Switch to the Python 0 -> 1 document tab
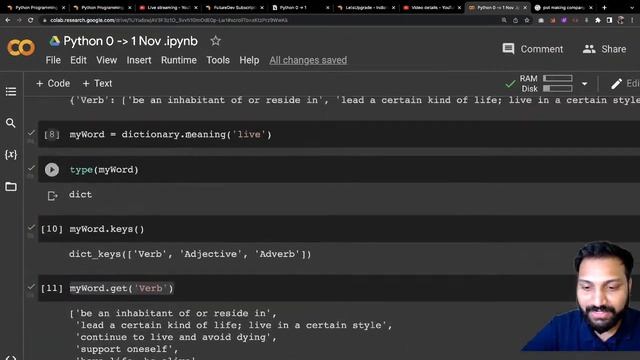Image resolution: width=640 pixels, height=360 pixels. click(300, 7)
